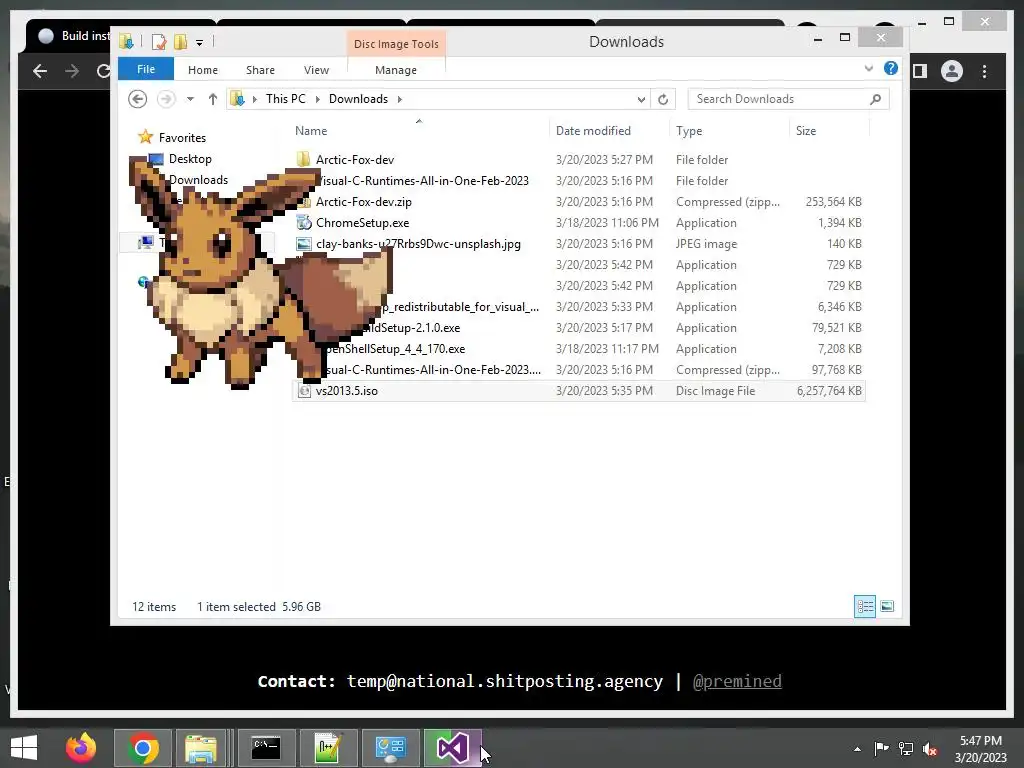This screenshot has height=768, width=1024.
Task: Select the Arctic-Fox-dev folder icon
Action: pos(303,159)
